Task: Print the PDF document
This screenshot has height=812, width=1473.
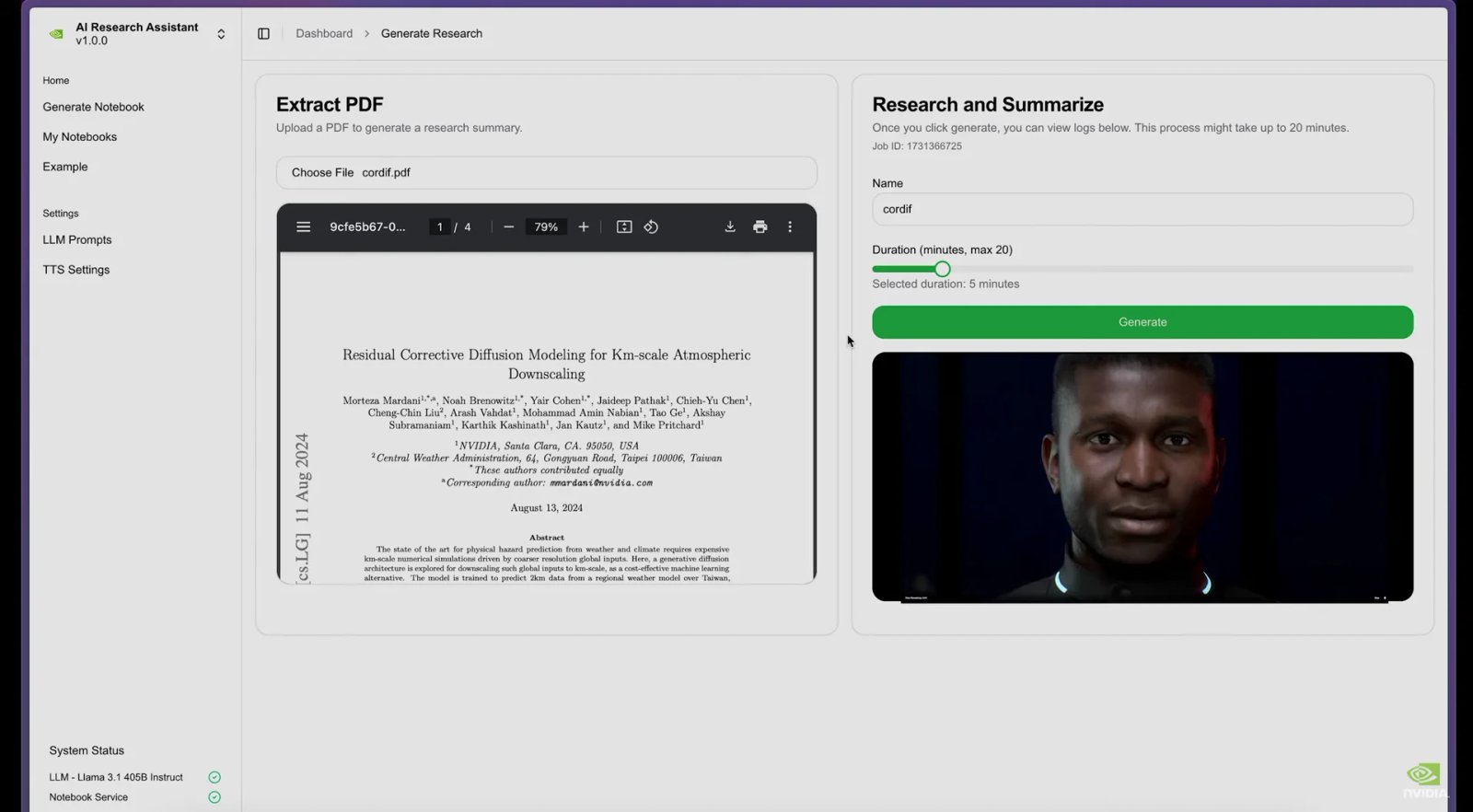Action: coord(760,227)
